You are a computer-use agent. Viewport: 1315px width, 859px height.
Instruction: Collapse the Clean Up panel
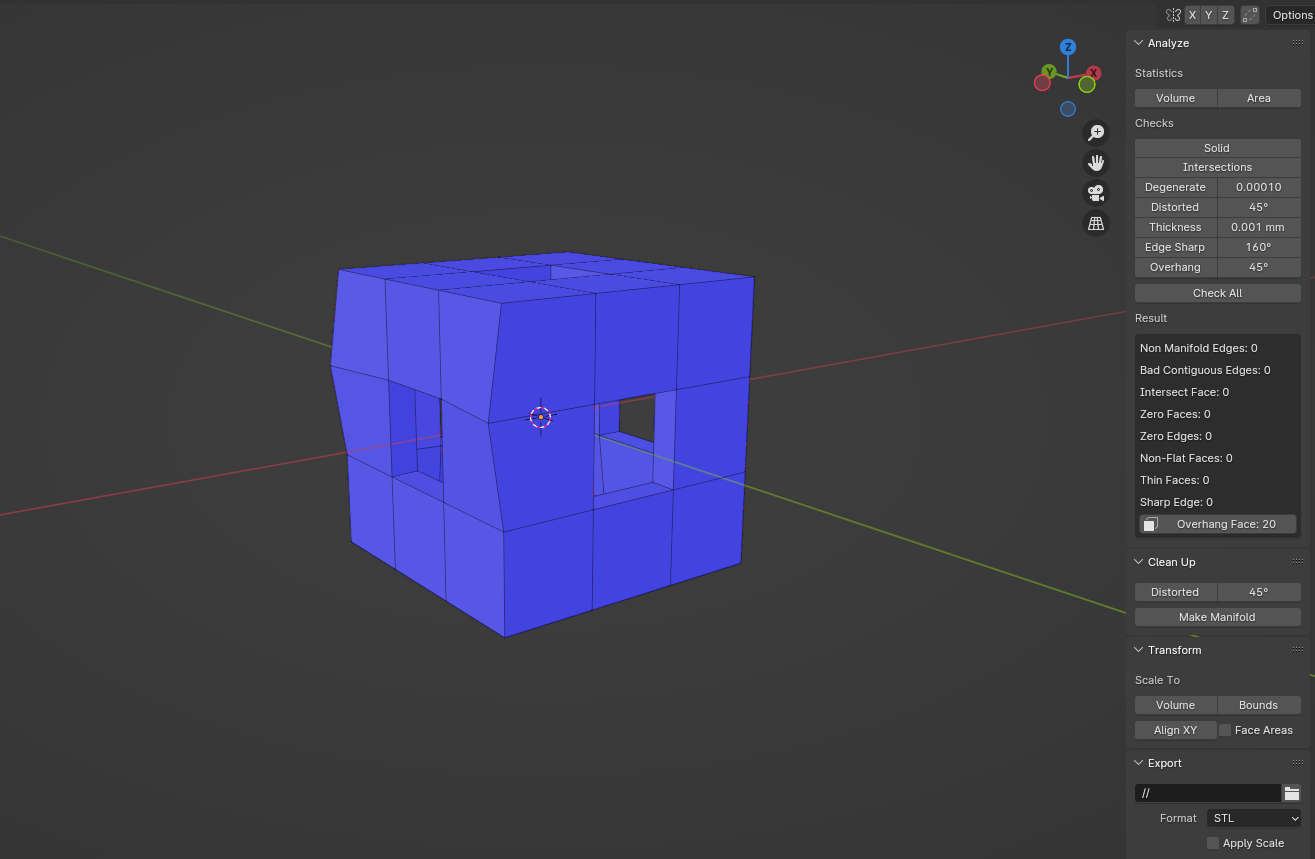click(1139, 562)
